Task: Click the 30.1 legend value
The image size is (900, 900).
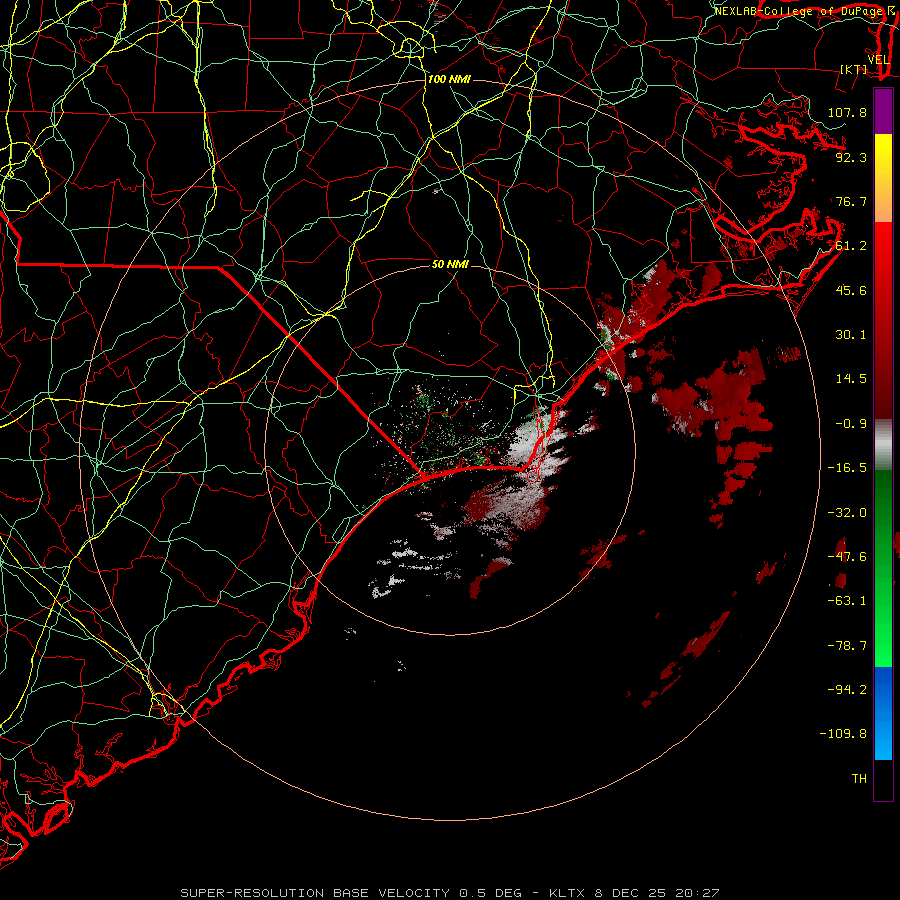Action: click(x=851, y=335)
